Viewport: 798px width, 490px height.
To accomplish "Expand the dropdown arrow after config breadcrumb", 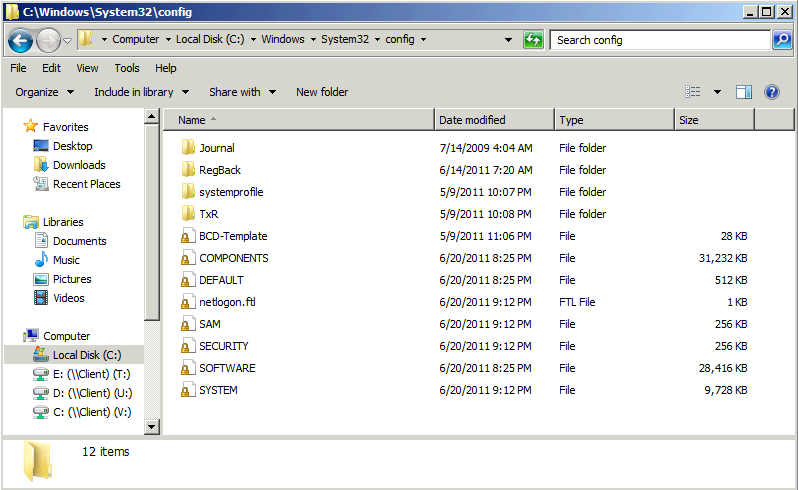I will coord(423,39).
